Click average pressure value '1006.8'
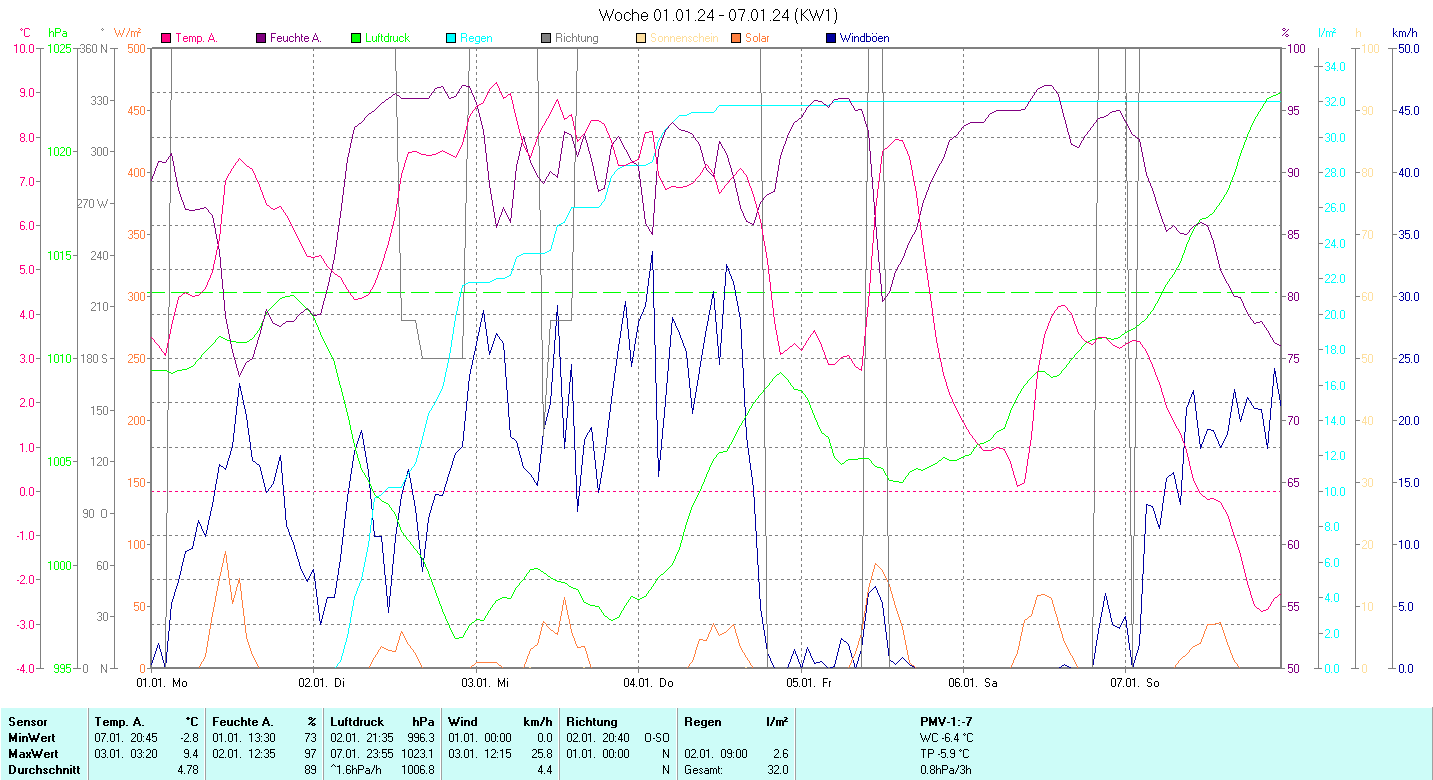This screenshot has width=1433, height=780. tap(417, 769)
